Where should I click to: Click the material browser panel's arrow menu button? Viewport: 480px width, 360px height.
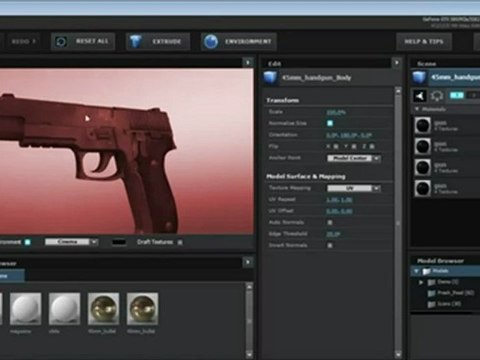(248, 262)
